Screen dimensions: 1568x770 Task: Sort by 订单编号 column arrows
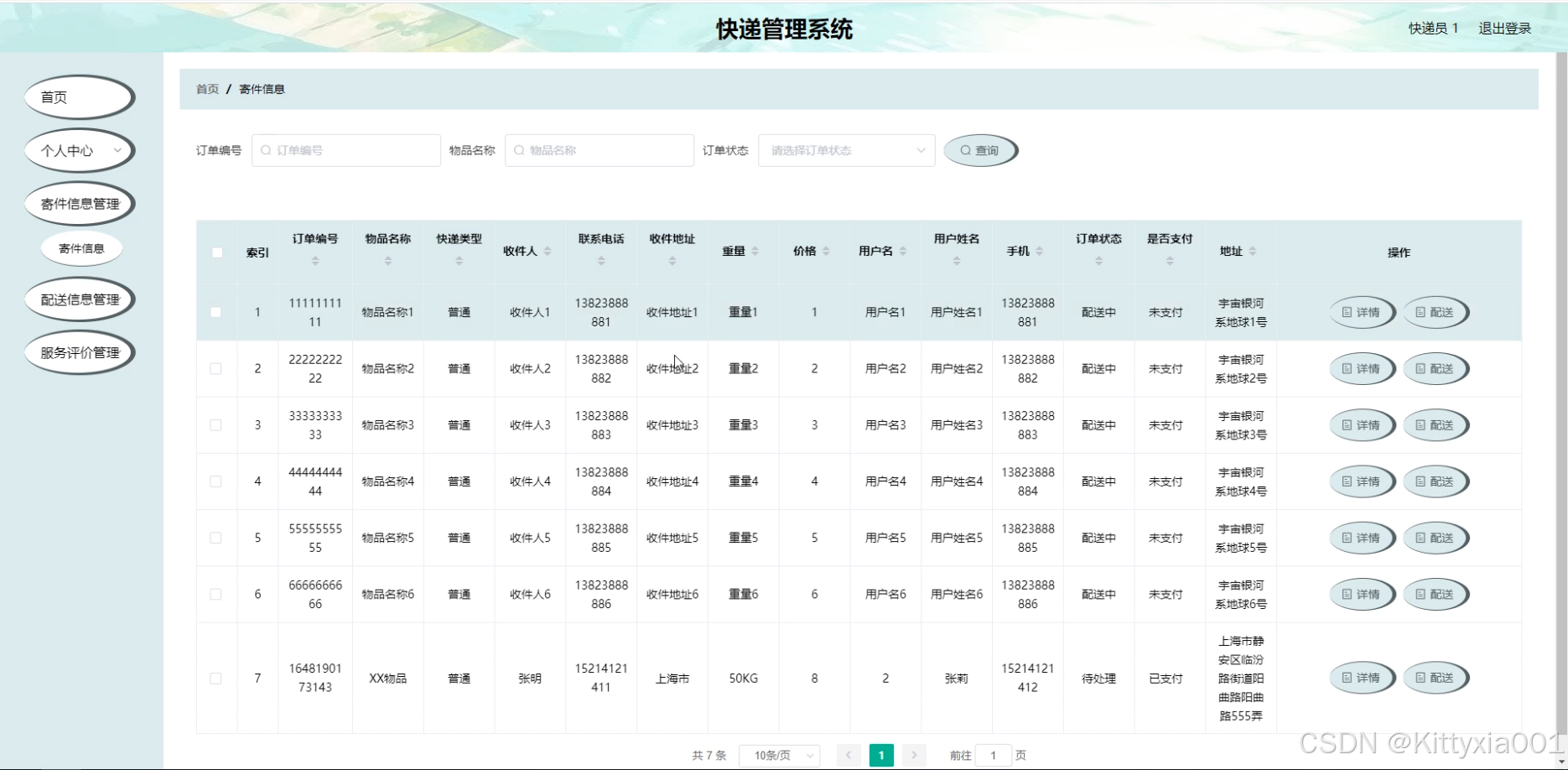coord(315,261)
